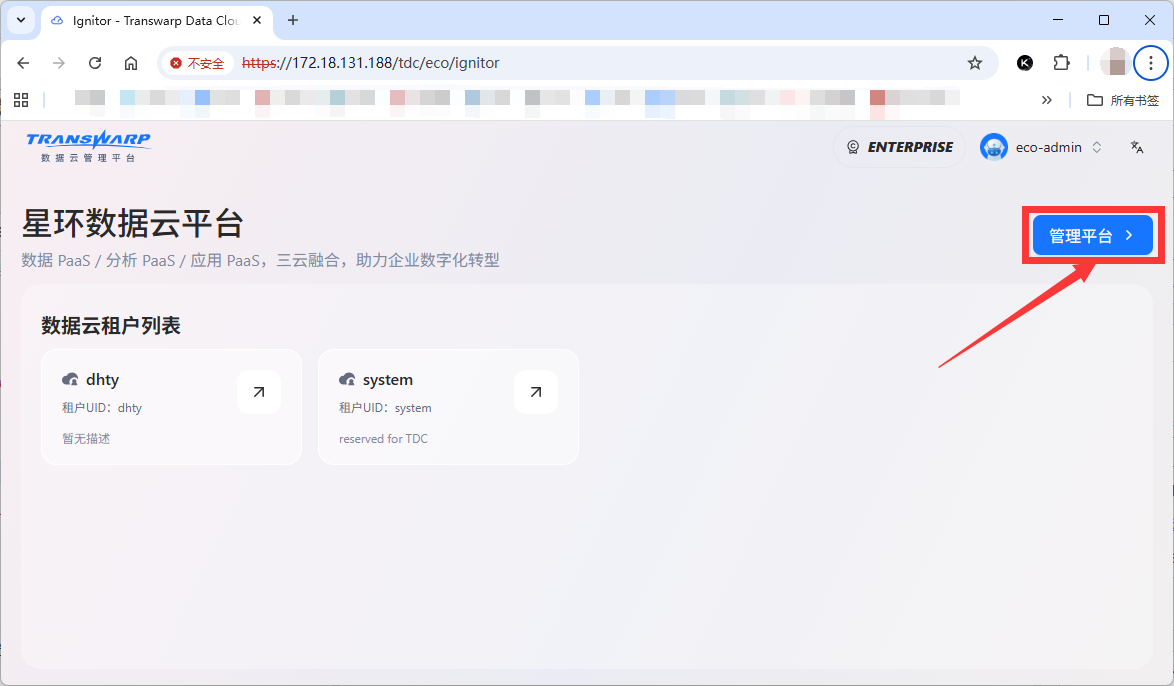Click the Transwarp platform logo
This screenshot has width=1174, height=686.
[88, 146]
